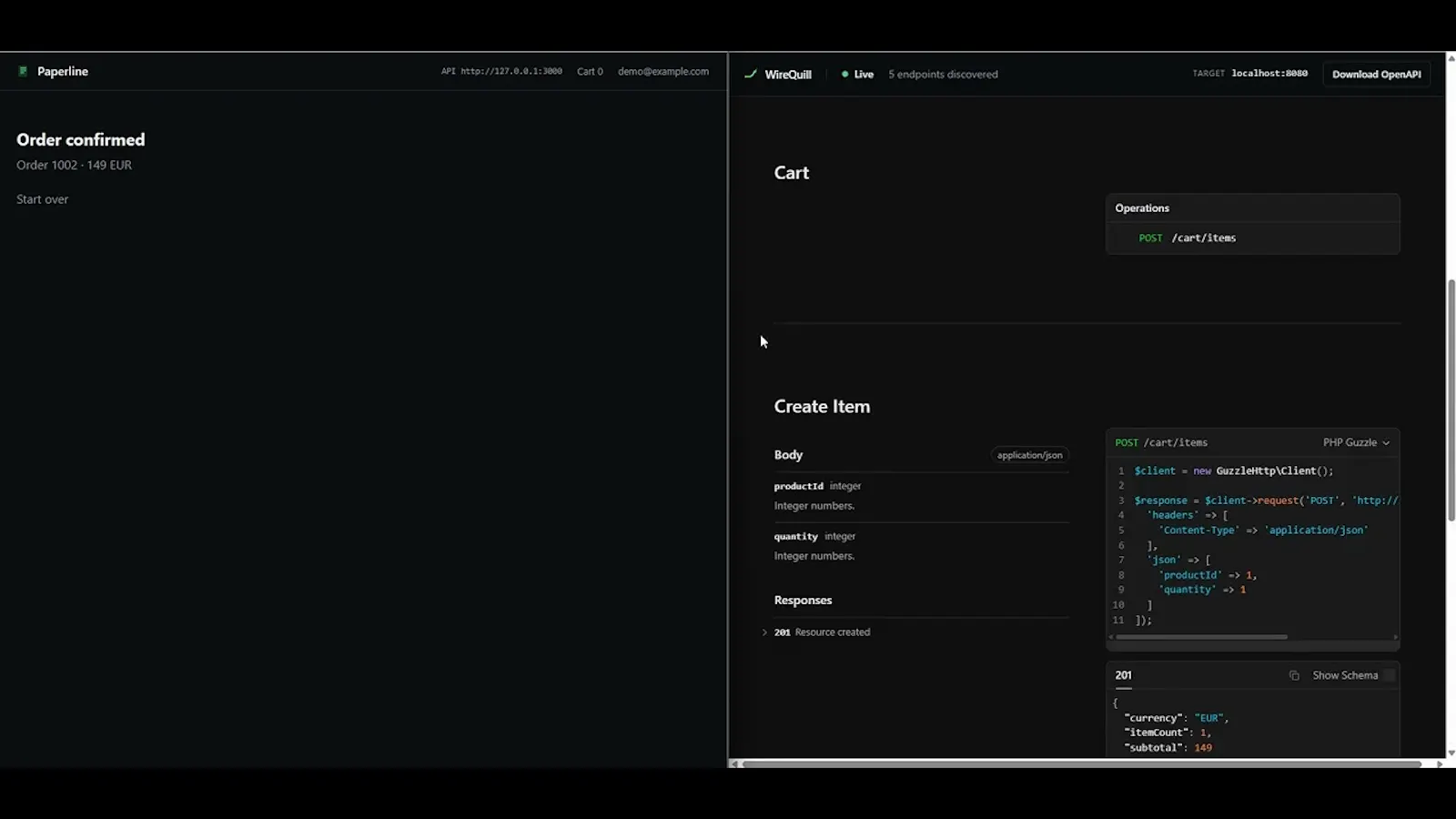The height and width of the screenshot is (819, 1456).
Task: Open the PHP Guzzle language dropdown
Action: coord(1356,442)
